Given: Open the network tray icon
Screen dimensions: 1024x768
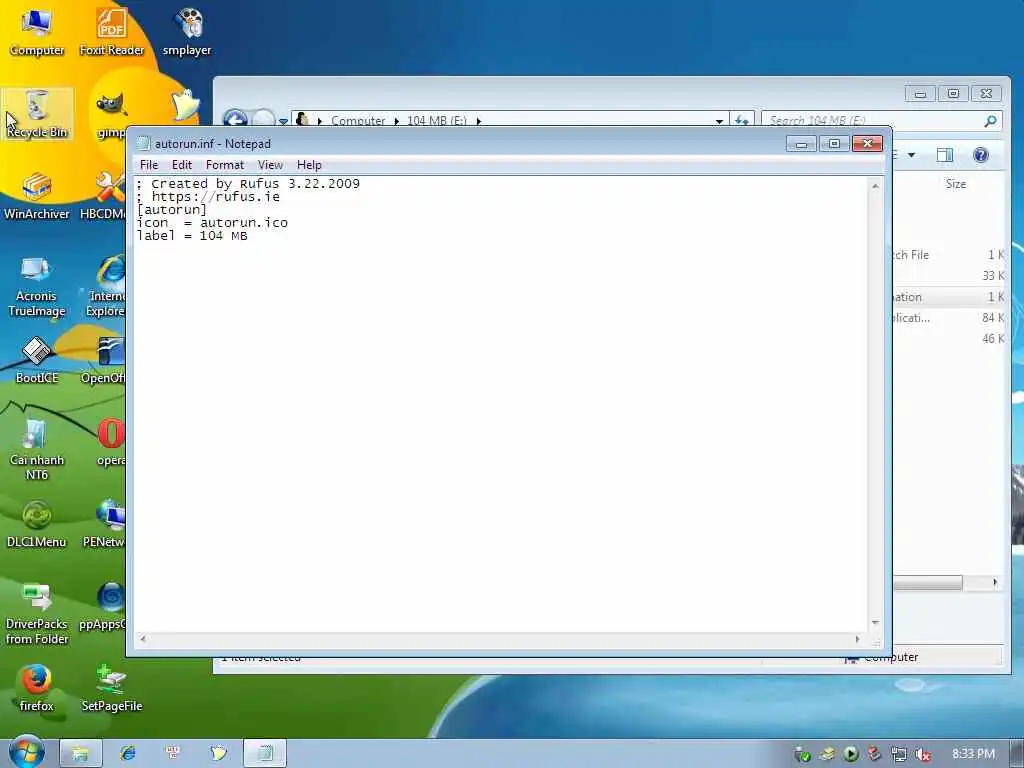Looking at the screenshot, I should tap(899, 754).
